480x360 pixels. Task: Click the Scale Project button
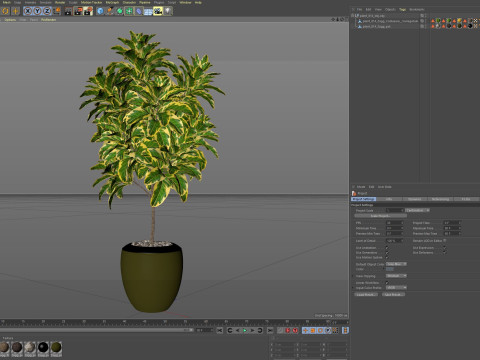pos(380,216)
